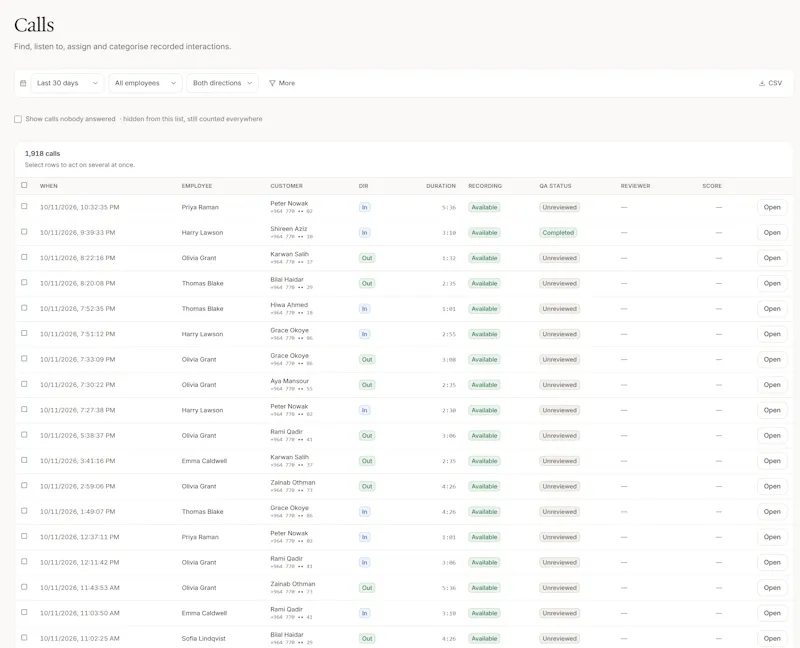Click the In badge on the 7:27:38 PM call
Viewport: 800px width, 648px height.
click(364, 410)
